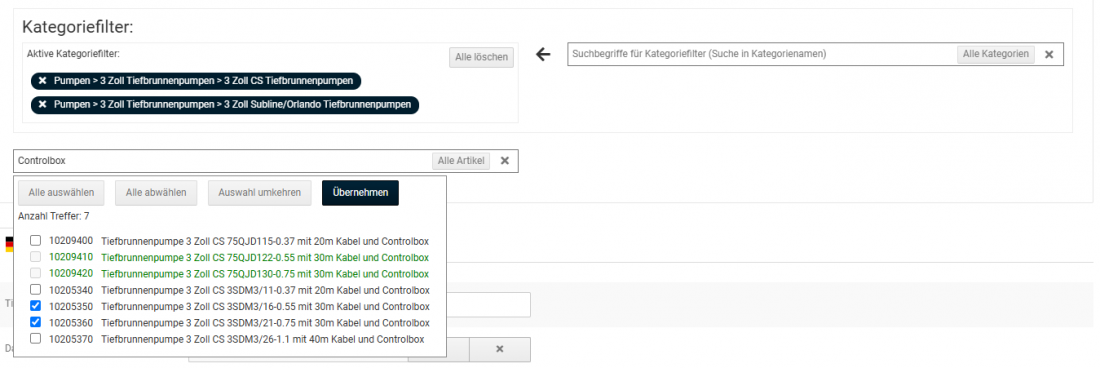Focus the Kategoriefilter search input
The image size is (1100, 368).
click(762, 54)
